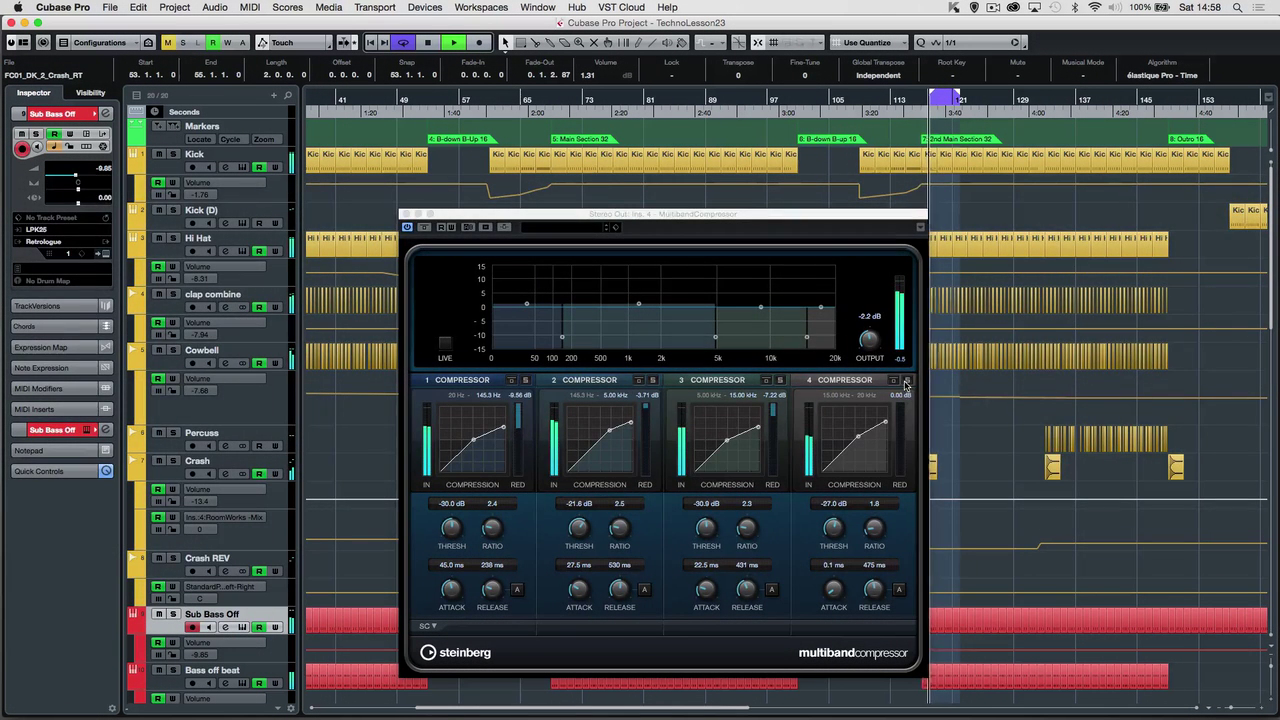Viewport: 1280px width, 720px height.
Task: Go to previous marker in transport
Action: click(x=370, y=43)
